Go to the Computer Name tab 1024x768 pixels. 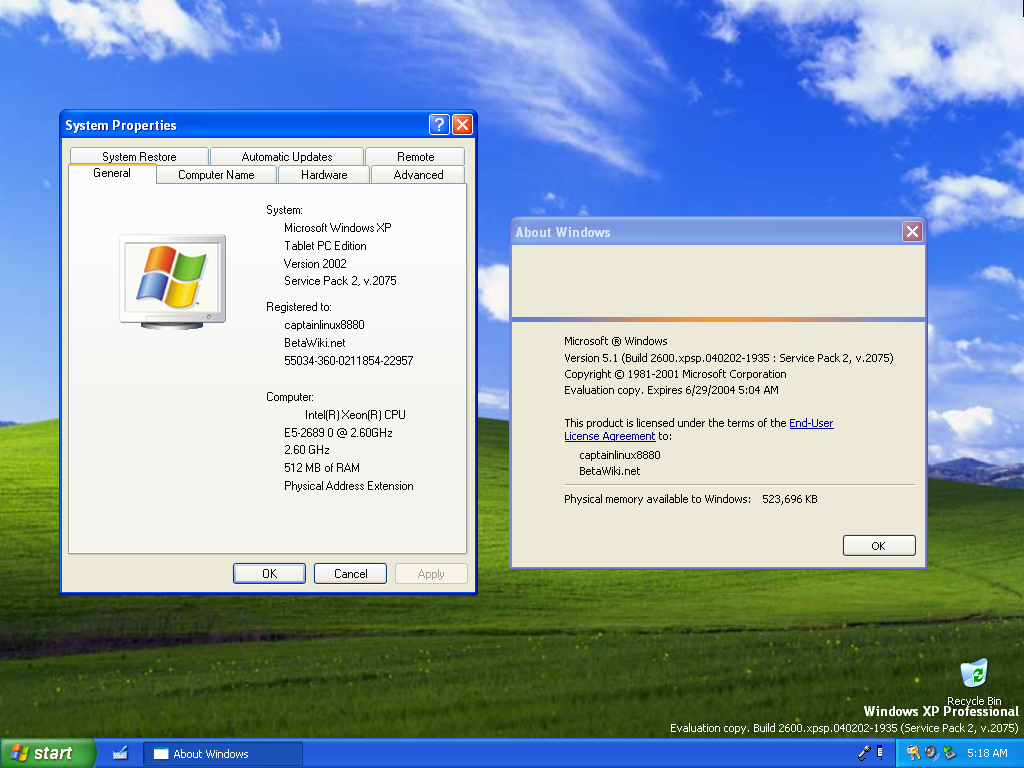tap(216, 175)
